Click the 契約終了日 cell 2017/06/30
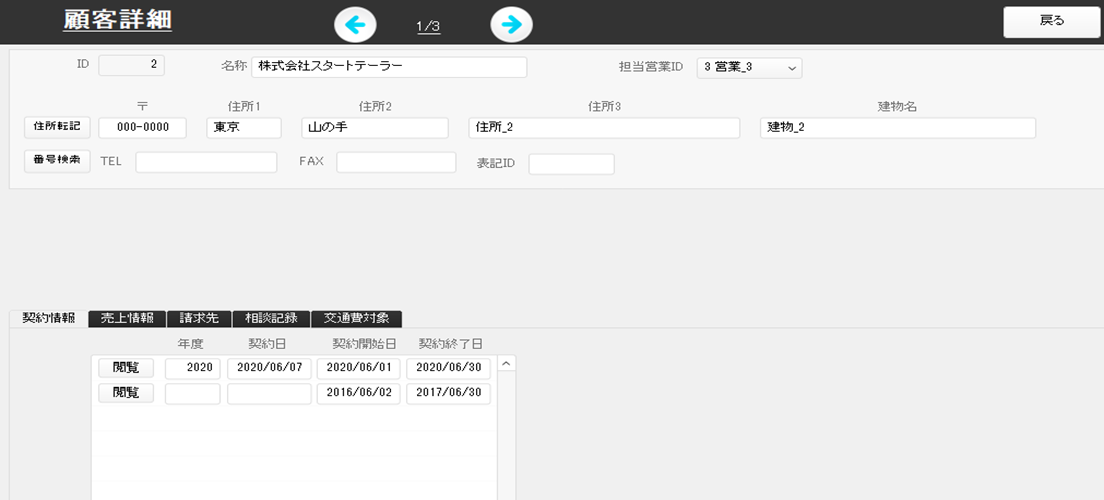Screen dimensions: 1104x500 448,393
